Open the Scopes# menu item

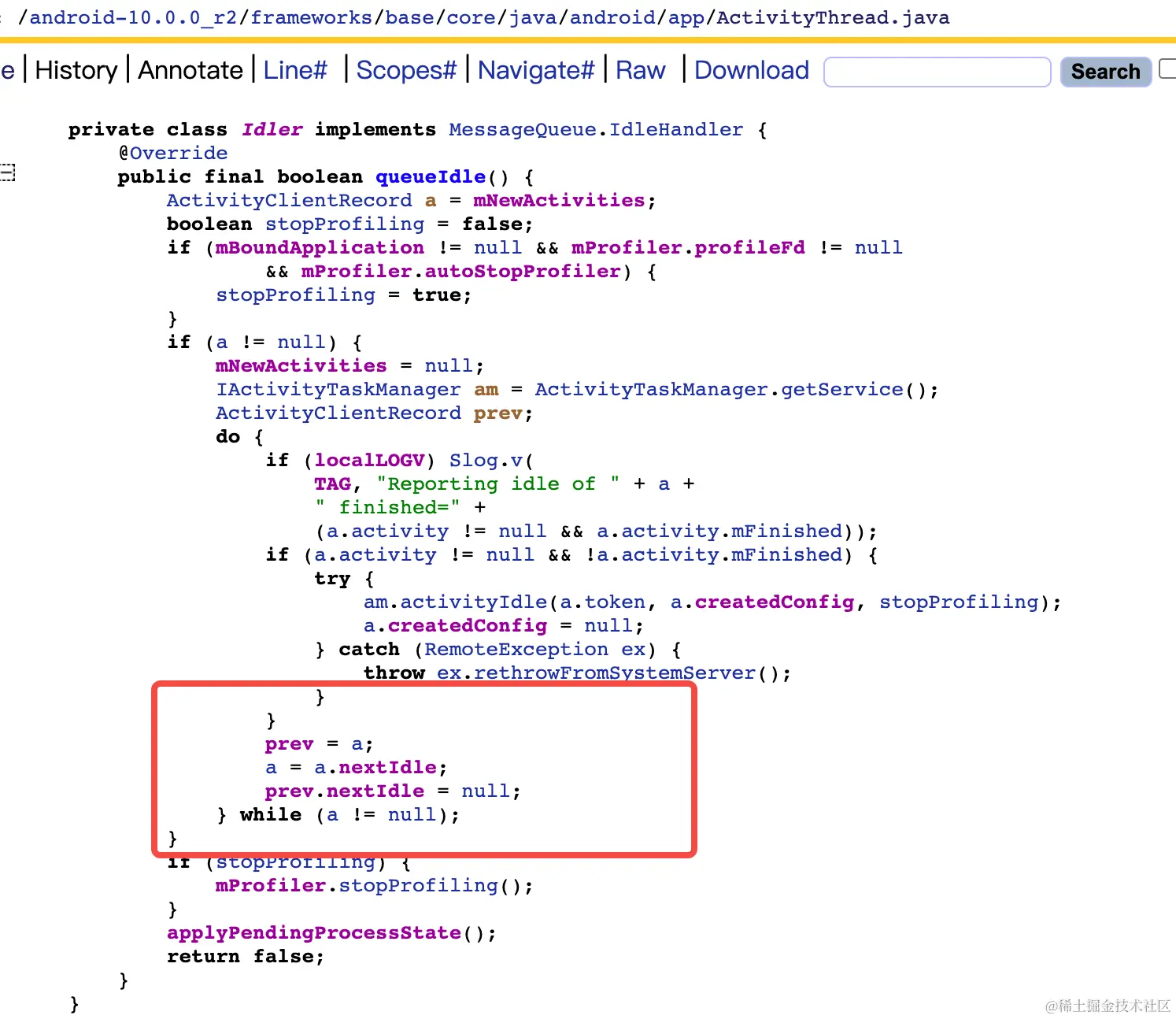(406, 70)
